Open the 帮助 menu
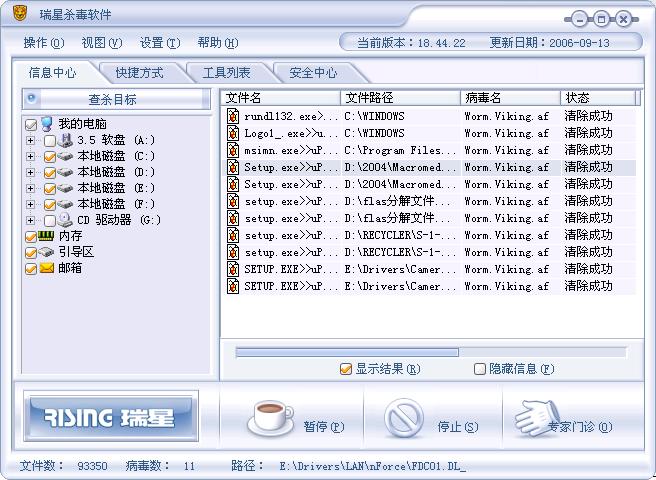 pyautogui.click(x=218, y=43)
